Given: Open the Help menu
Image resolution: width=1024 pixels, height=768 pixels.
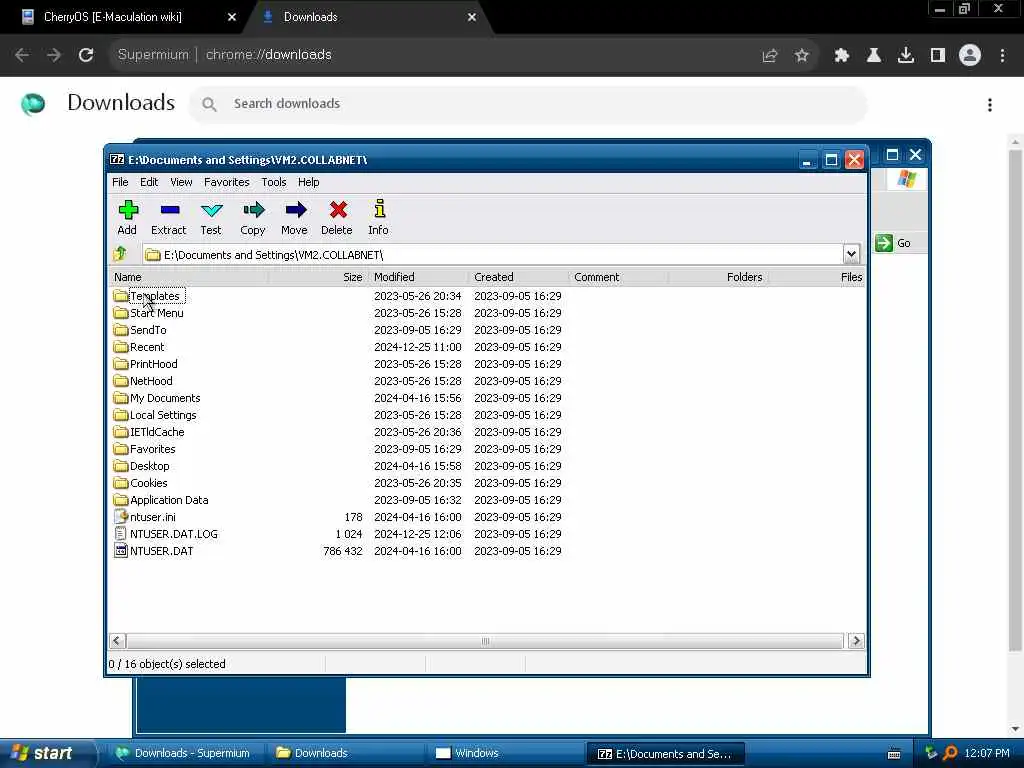Looking at the screenshot, I should [x=308, y=182].
